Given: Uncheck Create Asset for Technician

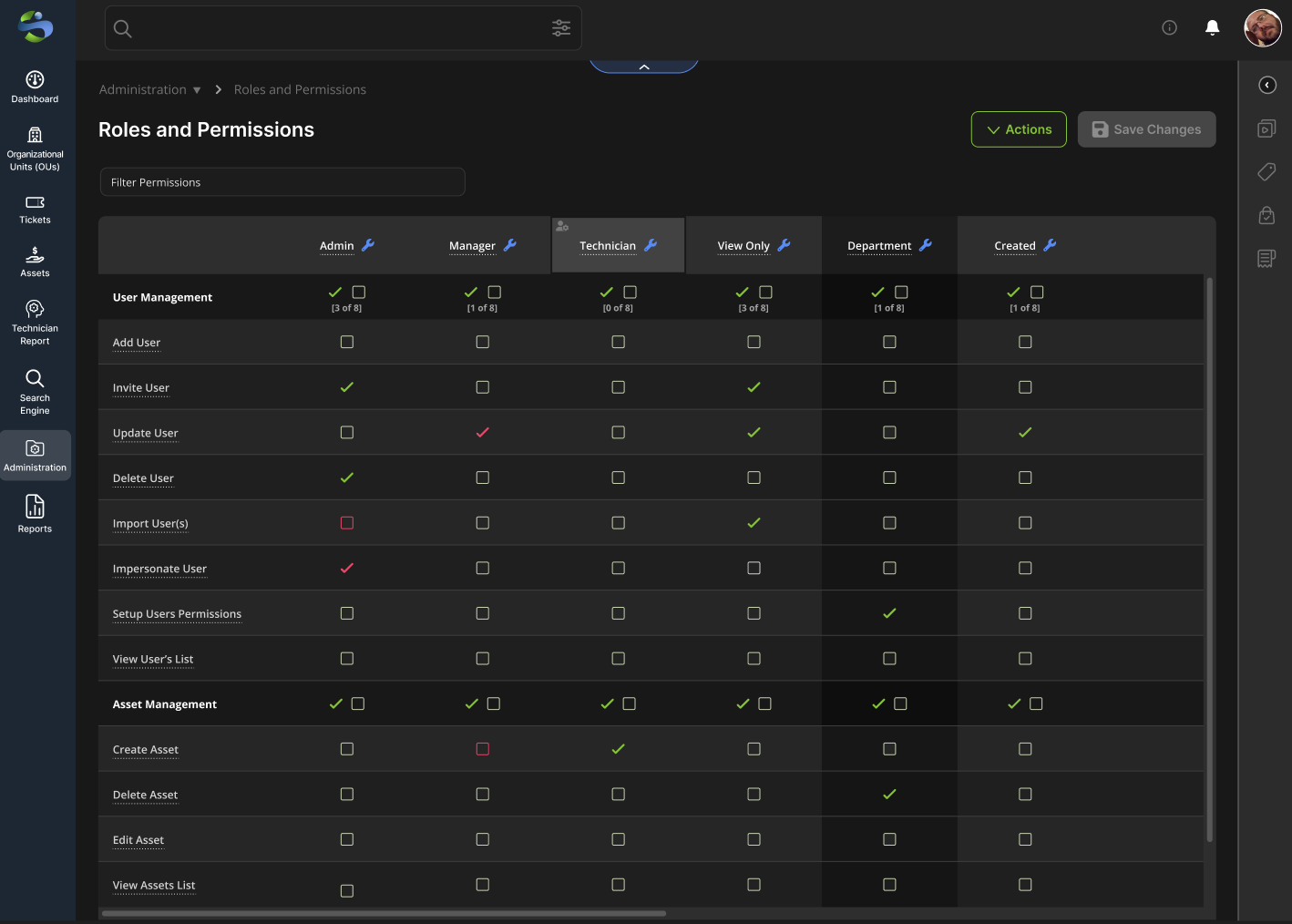Looking at the screenshot, I should pos(618,749).
